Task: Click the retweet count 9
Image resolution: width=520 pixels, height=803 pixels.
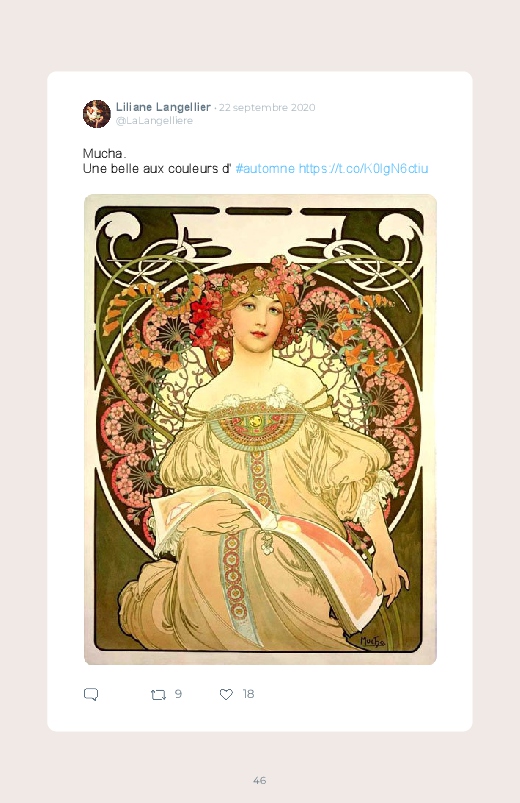Action: click(x=178, y=694)
